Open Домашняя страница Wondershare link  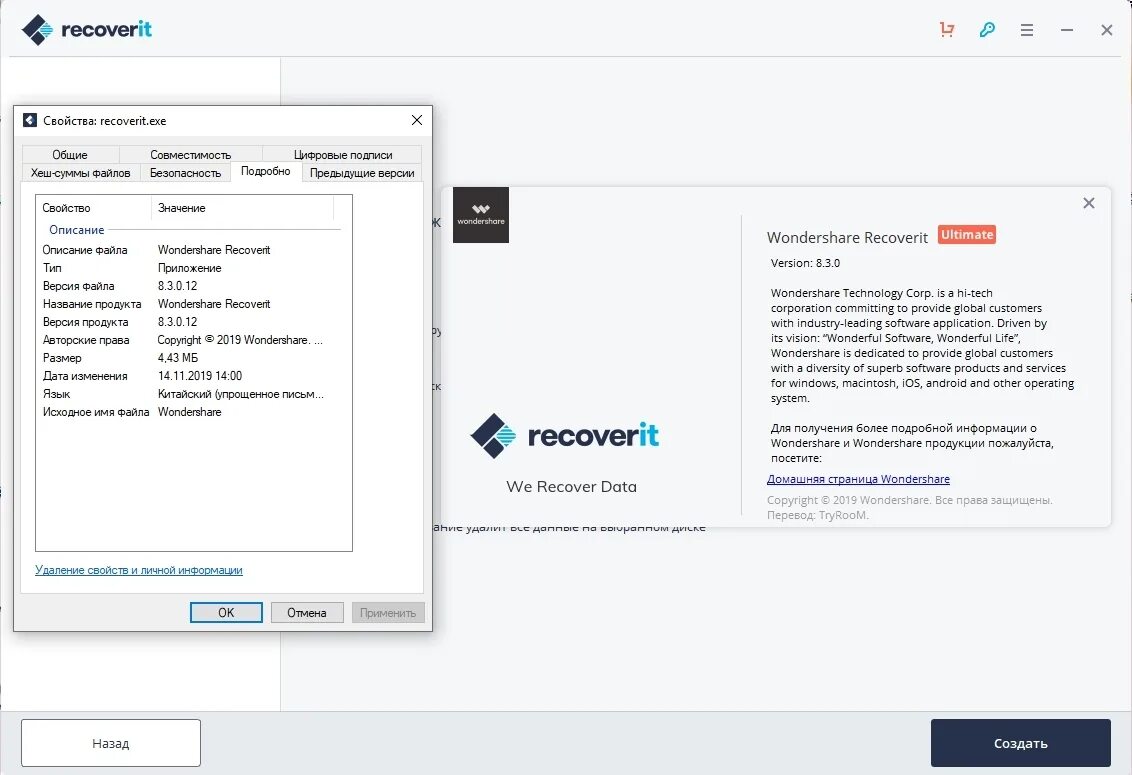tap(858, 479)
